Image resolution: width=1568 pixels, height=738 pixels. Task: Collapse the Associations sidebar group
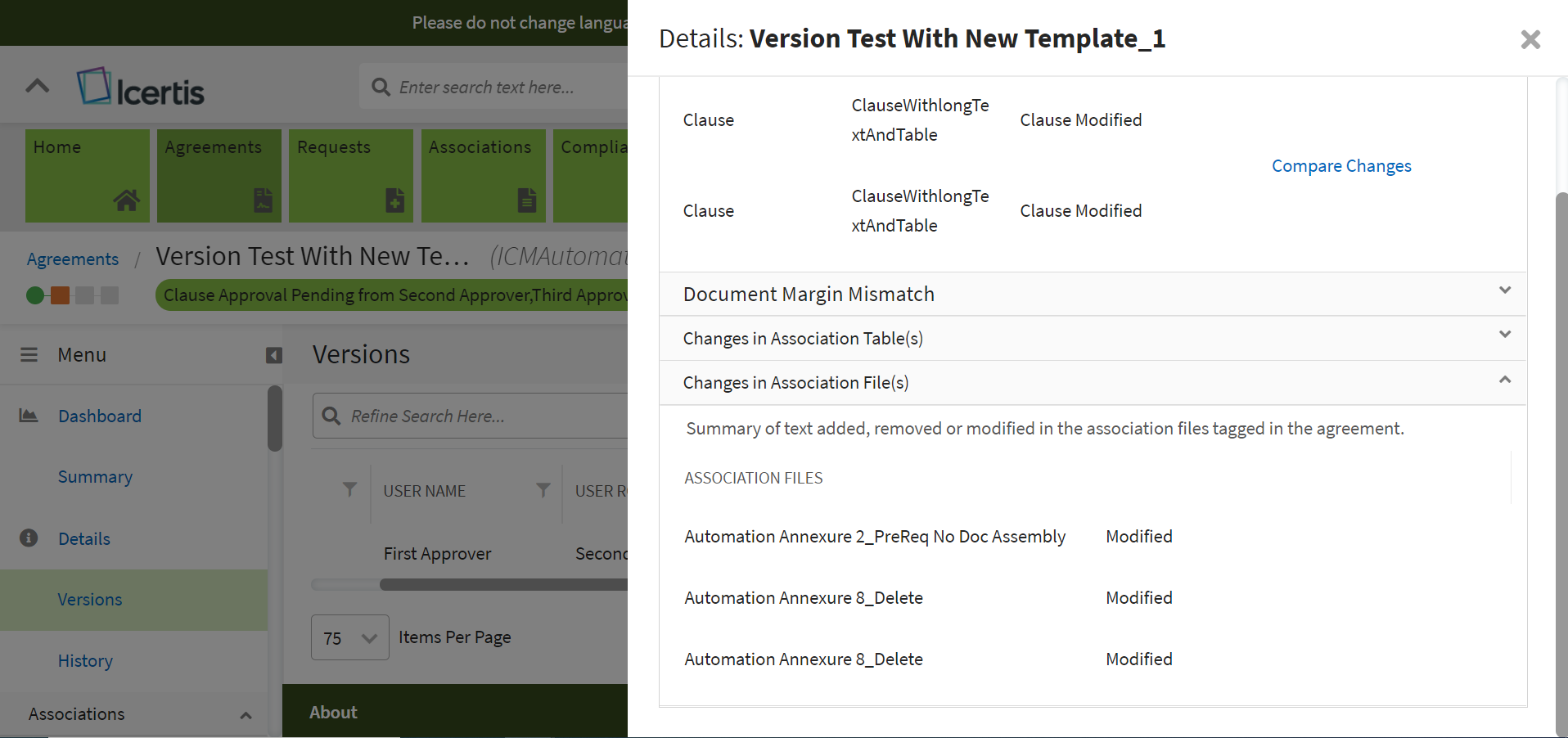[246, 715]
